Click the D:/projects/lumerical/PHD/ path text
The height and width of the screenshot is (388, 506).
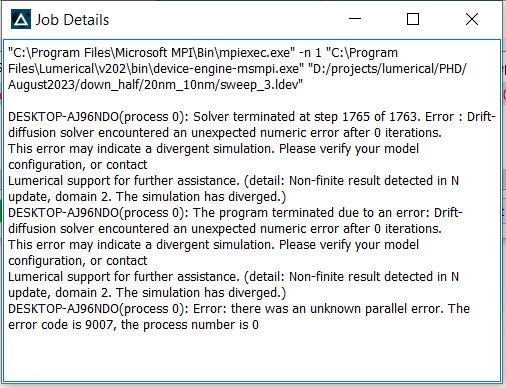[x=387, y=69]
